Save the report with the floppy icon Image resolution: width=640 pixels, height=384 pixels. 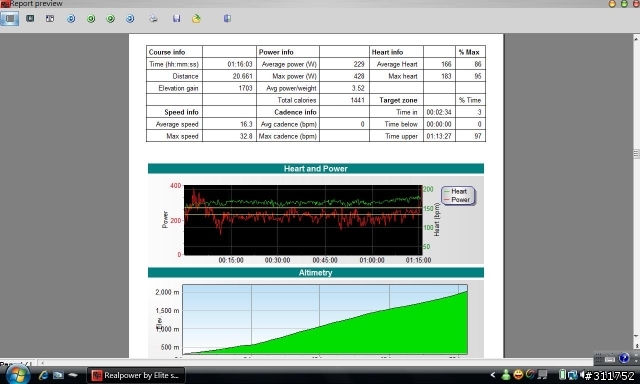click(176, 18)
